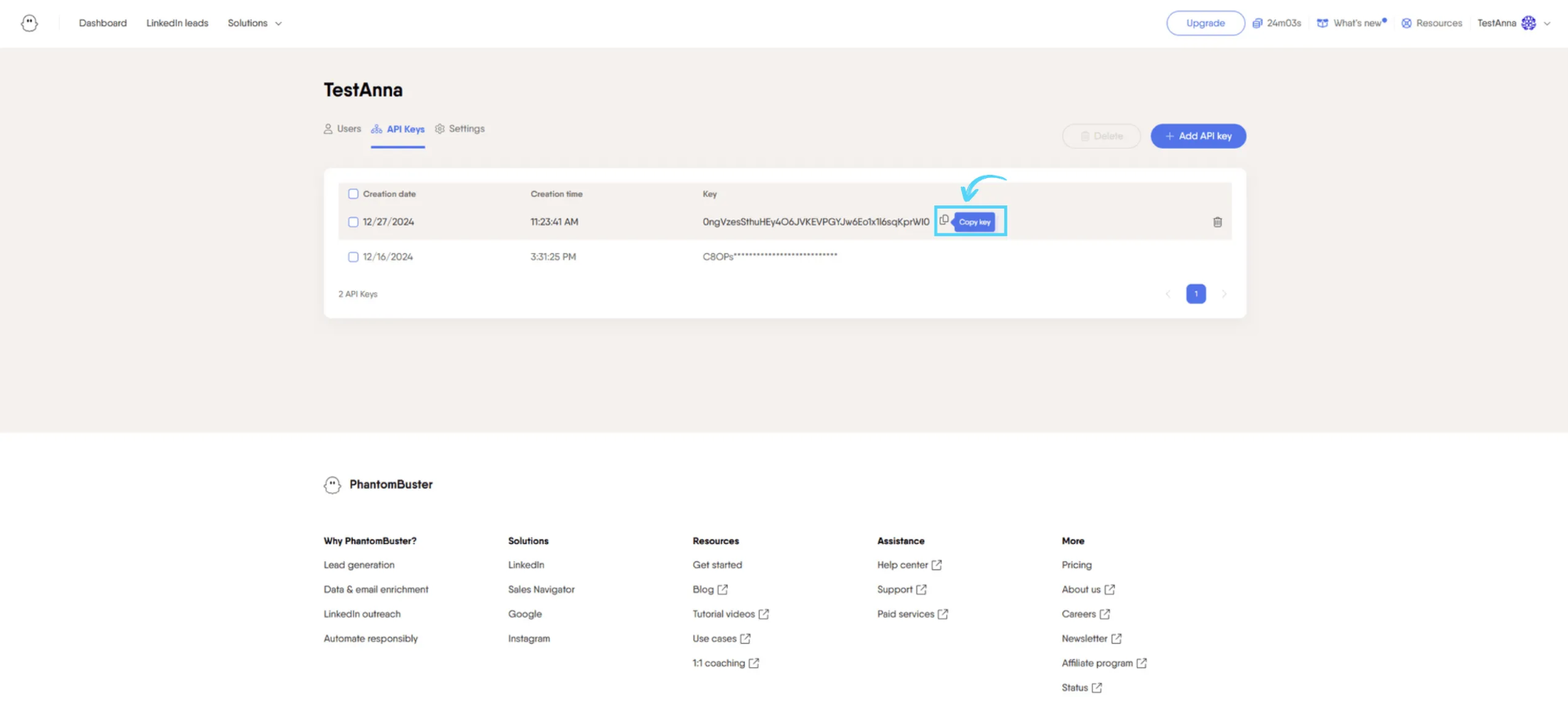Click the 0ngVzesSthuHEy4O6 key text

pyautogui.click(x=816, y=223)
